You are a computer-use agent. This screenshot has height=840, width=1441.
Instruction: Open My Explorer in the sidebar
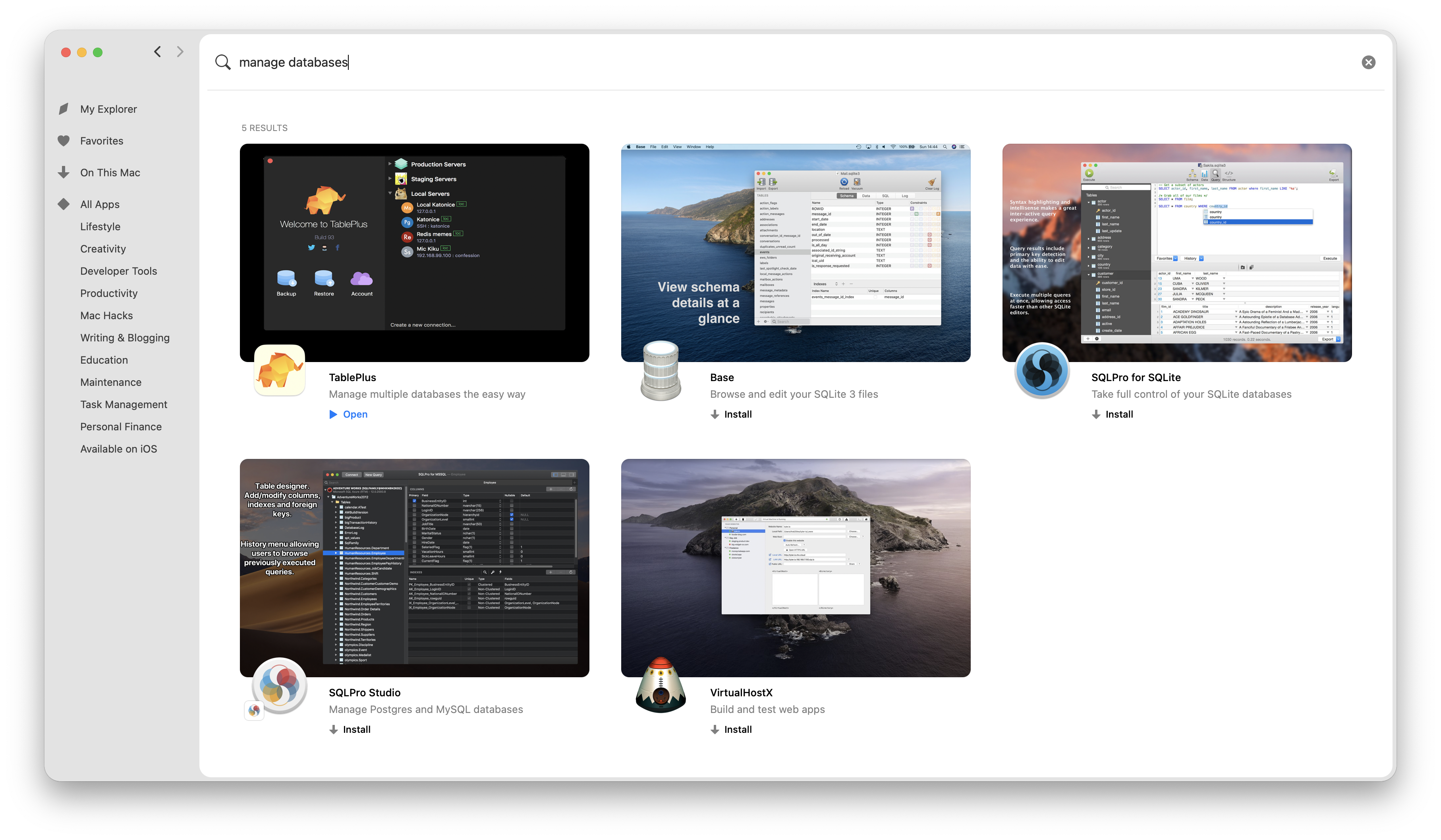(x=108, y=109)
